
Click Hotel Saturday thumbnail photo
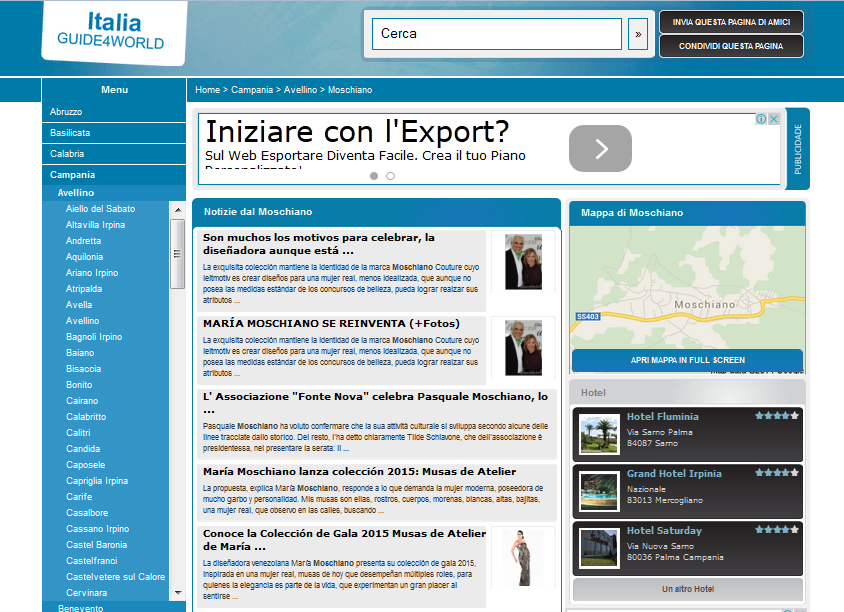599,548
